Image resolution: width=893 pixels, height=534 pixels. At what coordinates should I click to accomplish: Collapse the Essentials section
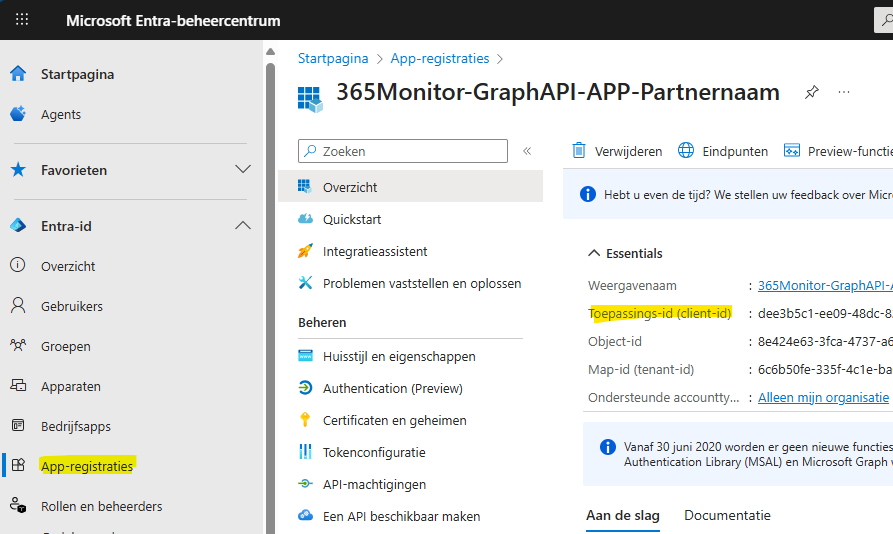tap(594, 253)
